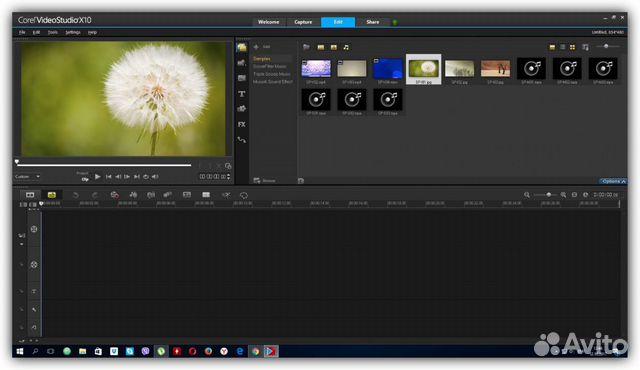Fit project in timeline window

click(x=574, y=195)
